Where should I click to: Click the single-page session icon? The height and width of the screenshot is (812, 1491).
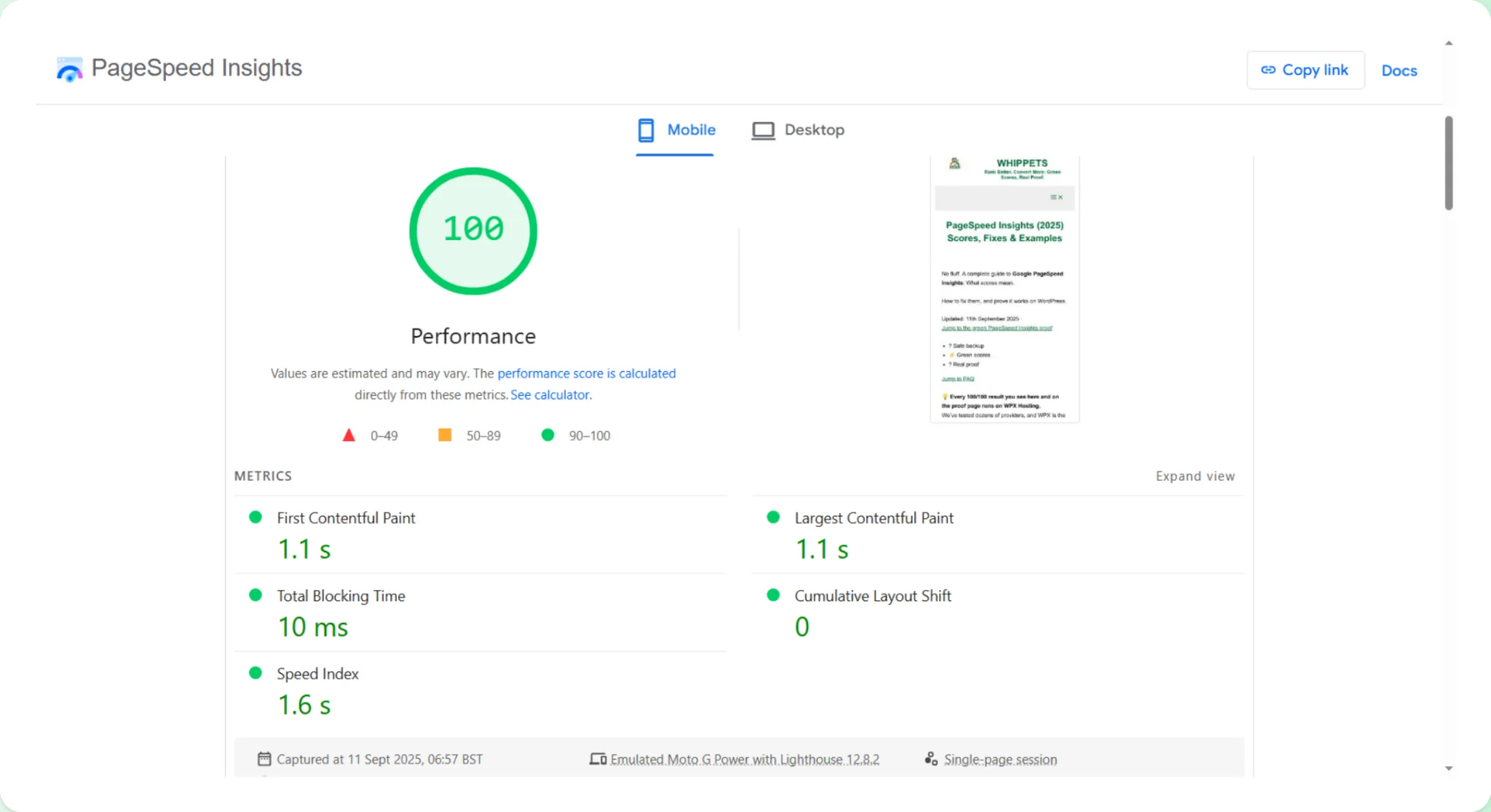(930, 759)
